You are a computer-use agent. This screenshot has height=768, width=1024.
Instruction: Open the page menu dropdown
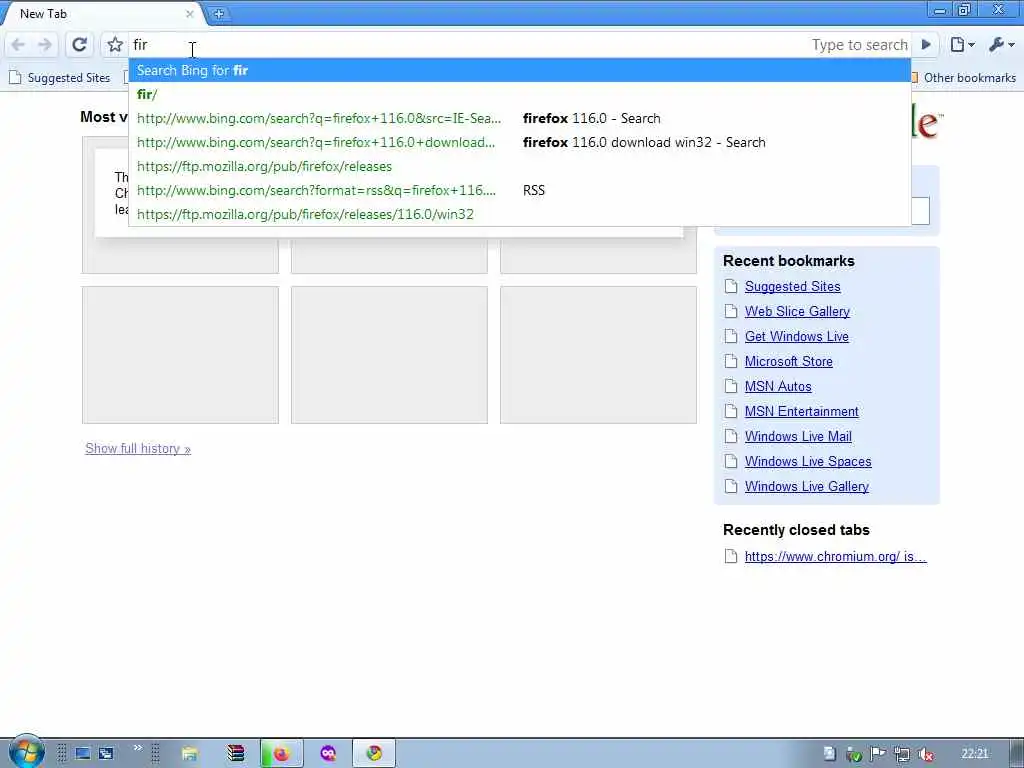(963, 44)
